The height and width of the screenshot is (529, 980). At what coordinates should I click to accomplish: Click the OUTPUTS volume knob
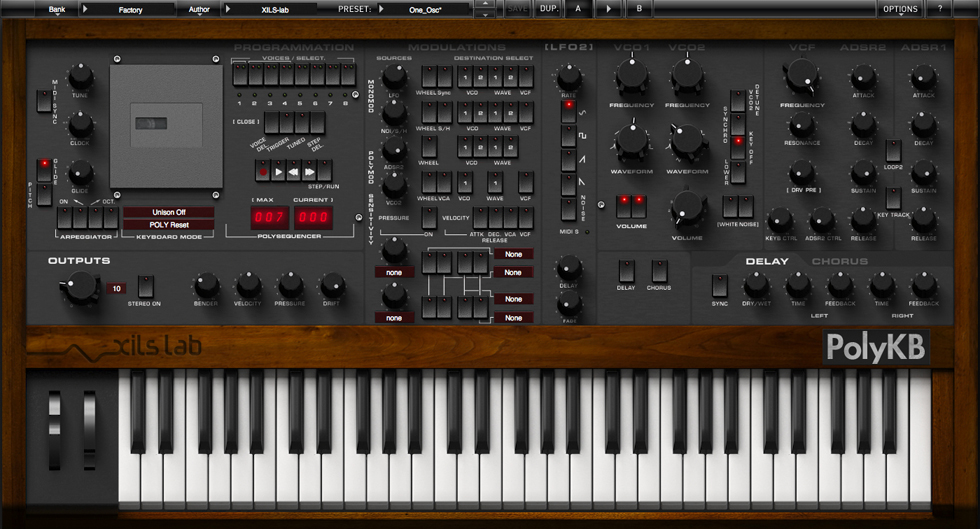click(80, 286)
